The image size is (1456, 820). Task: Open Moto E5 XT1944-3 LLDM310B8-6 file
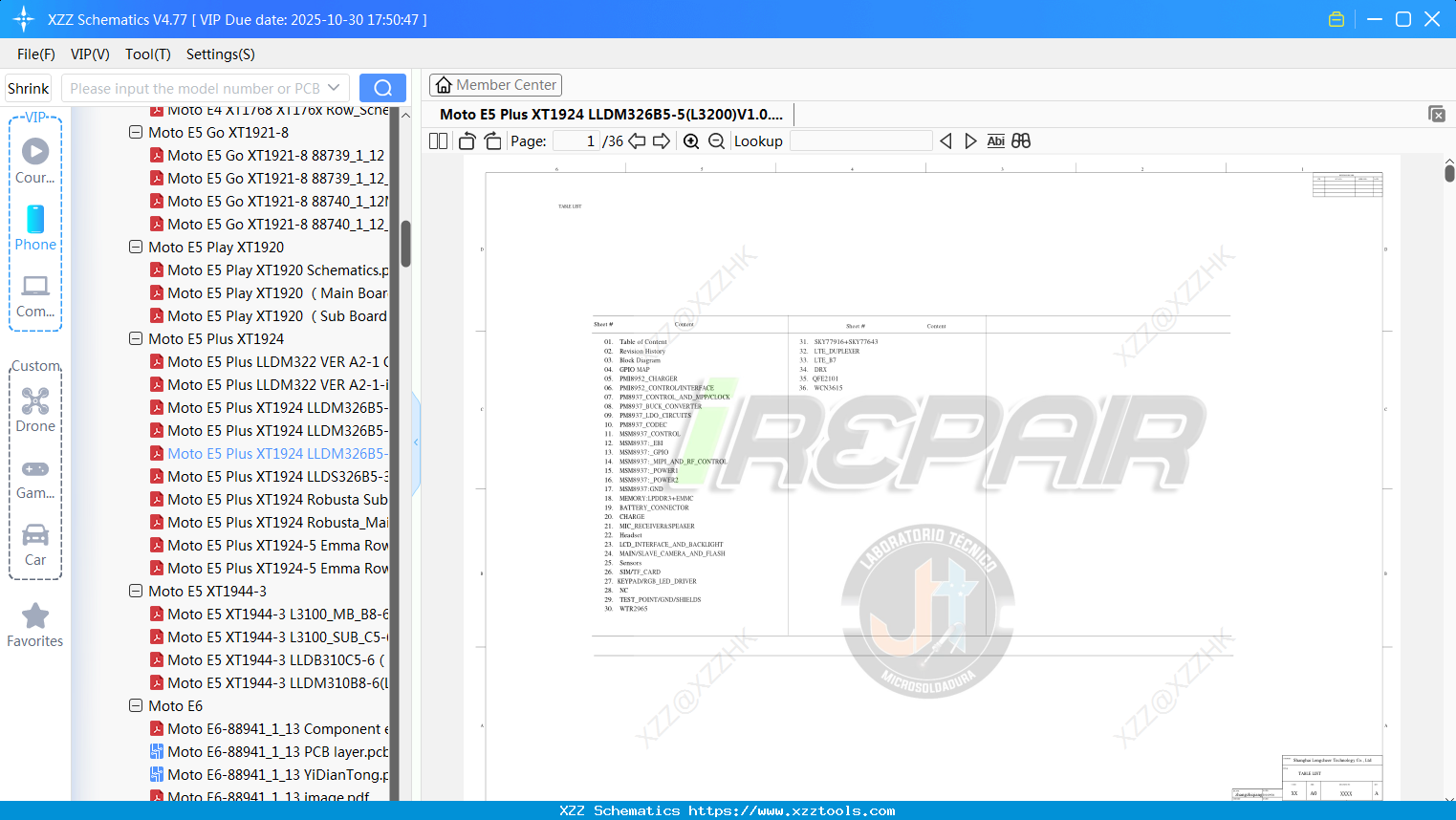click(270, 683)
